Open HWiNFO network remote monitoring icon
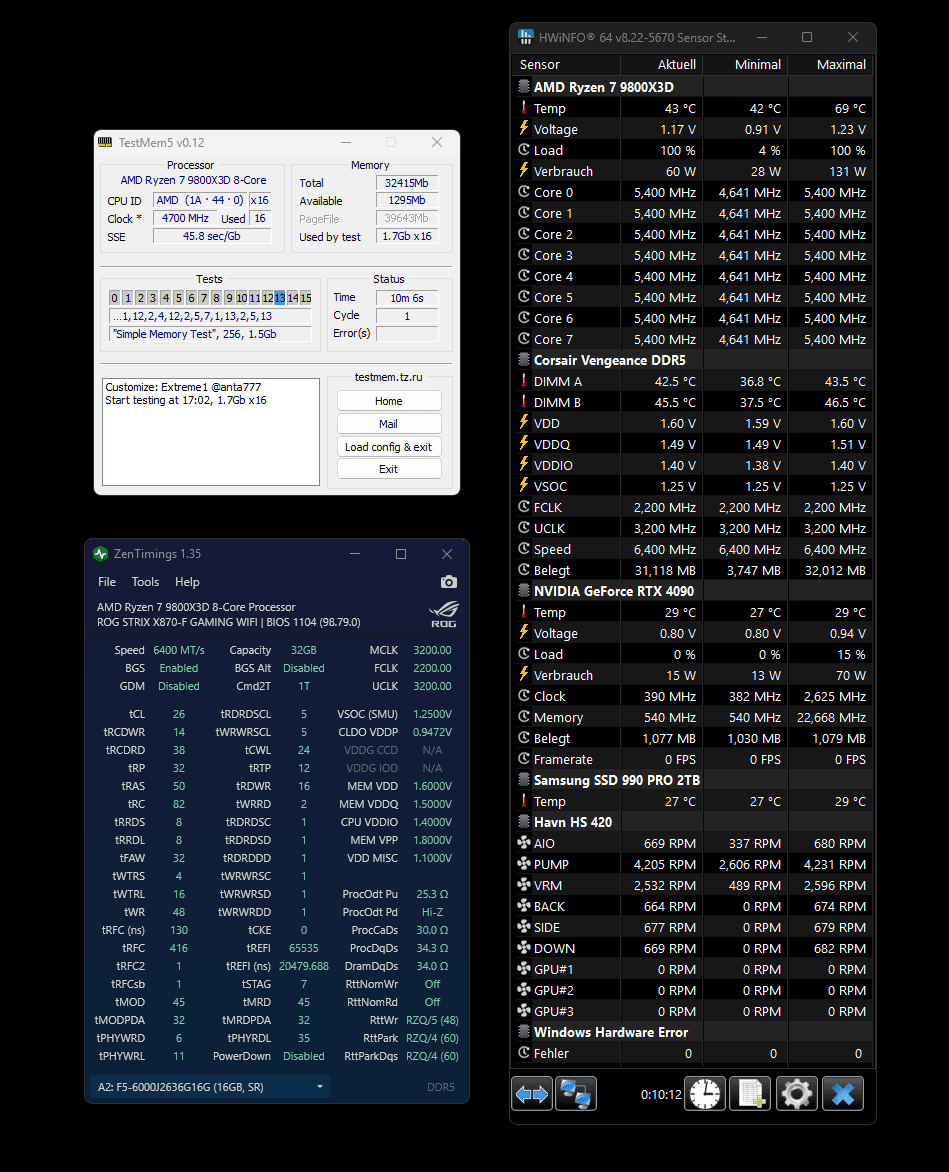 pyautogui.click(x=575, y=1094)
